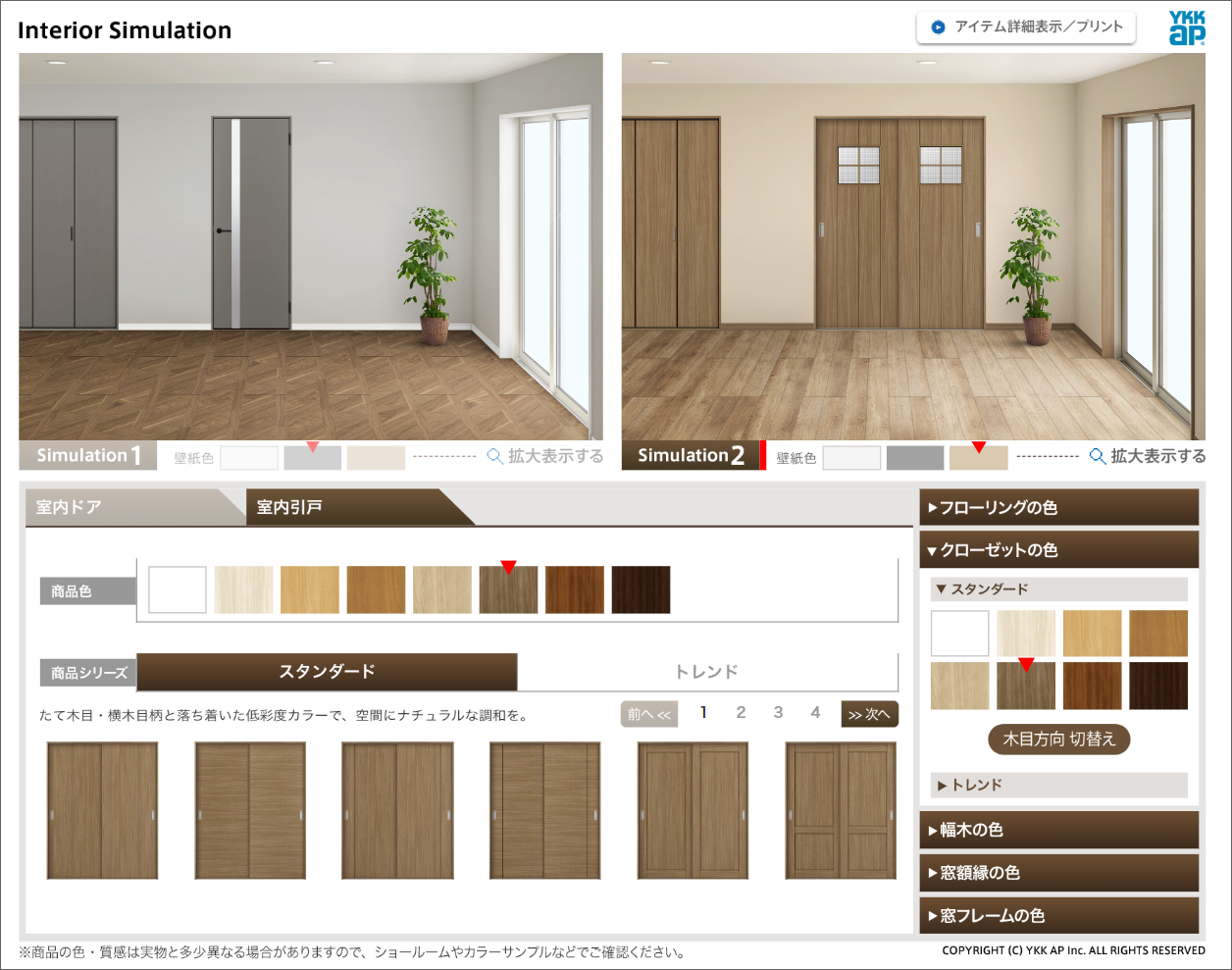1232x970 pixels.
Task: Select white wallpaper swatch for Simulation 1
Action: (x=249, y=458)
